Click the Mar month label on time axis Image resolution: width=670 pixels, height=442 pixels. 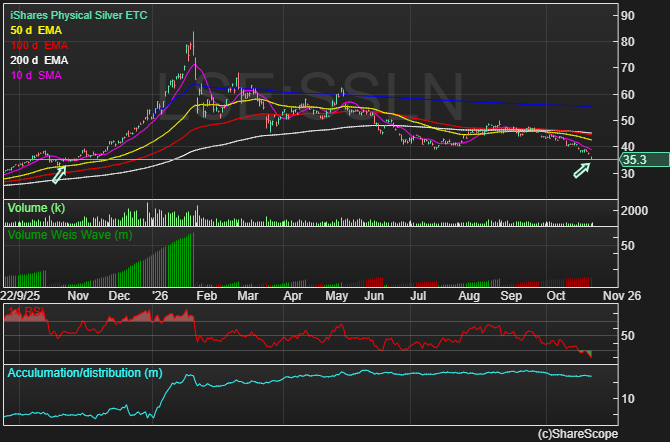tap(248, 296)
